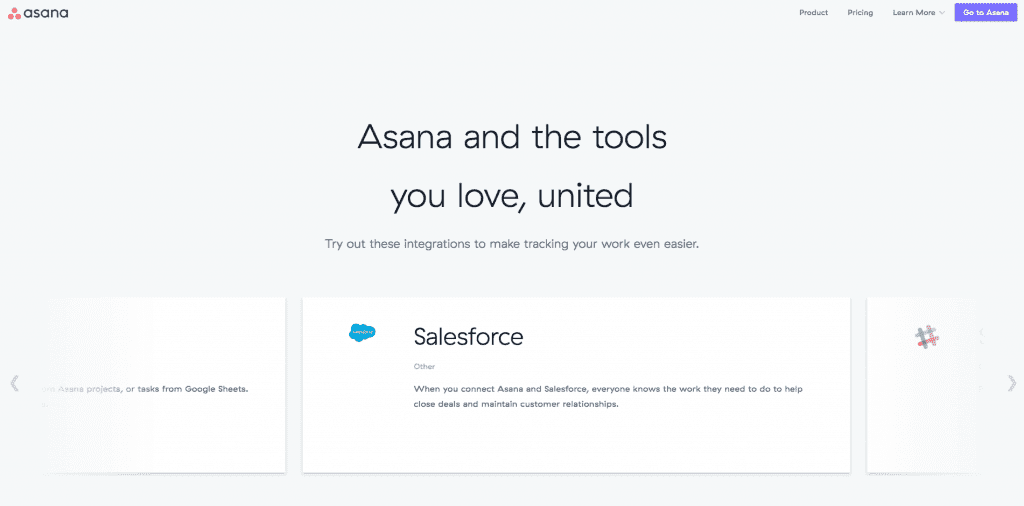1024x506 pixels.
Task: Click the Salesforce integration description text
Action: coord(608,396)
